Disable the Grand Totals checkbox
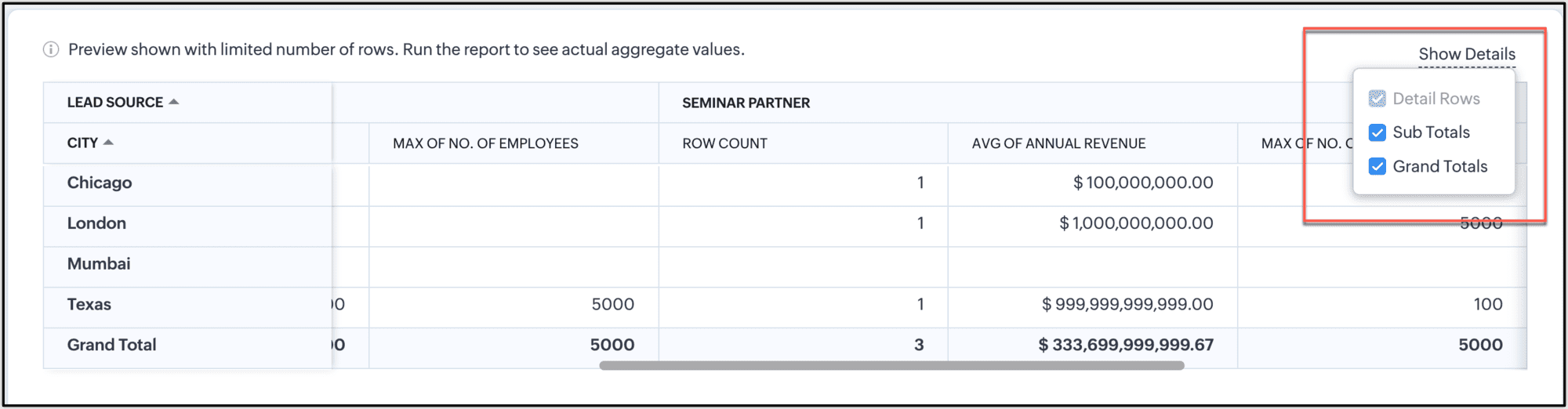This screenshot has height=409, width=1568. click(x=1377, y=166)
